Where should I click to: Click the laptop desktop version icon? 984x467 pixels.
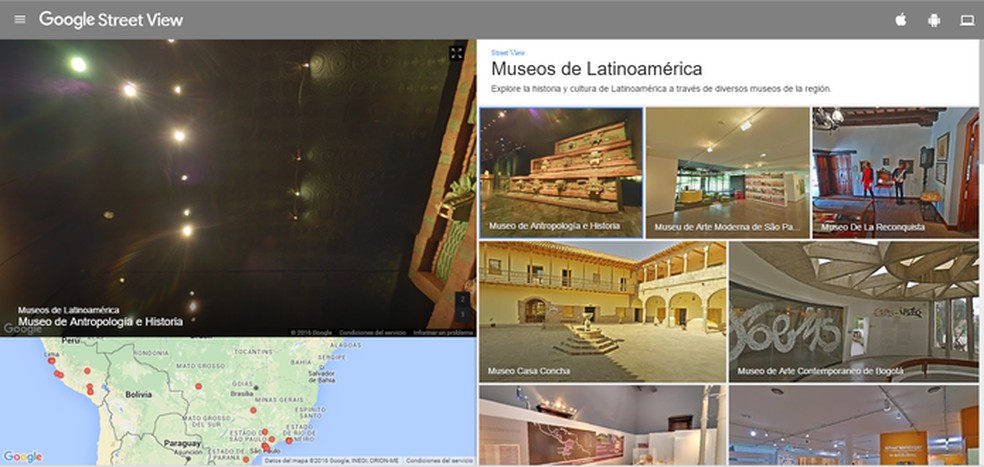[x=967, y=20]
